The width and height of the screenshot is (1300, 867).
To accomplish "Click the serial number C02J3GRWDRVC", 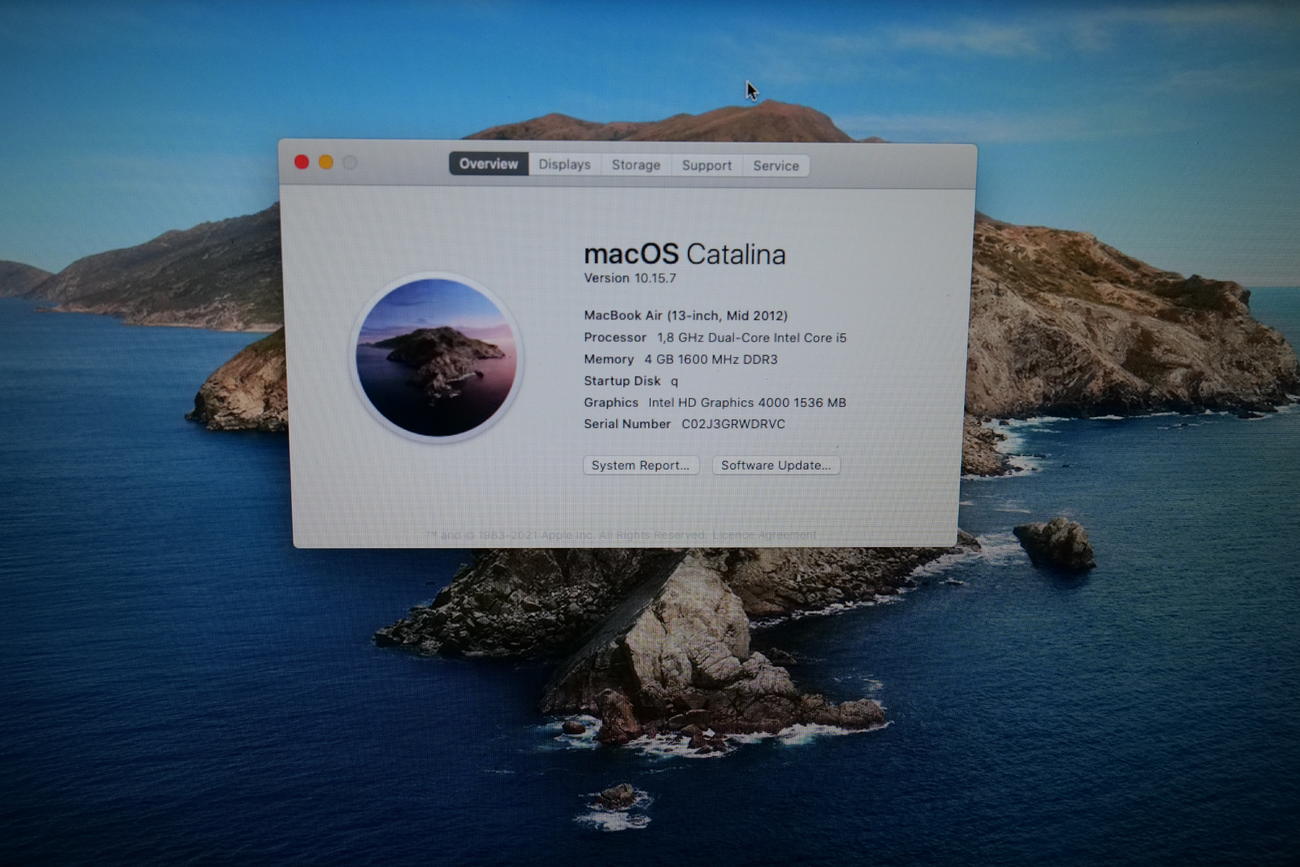I will 733,424.
